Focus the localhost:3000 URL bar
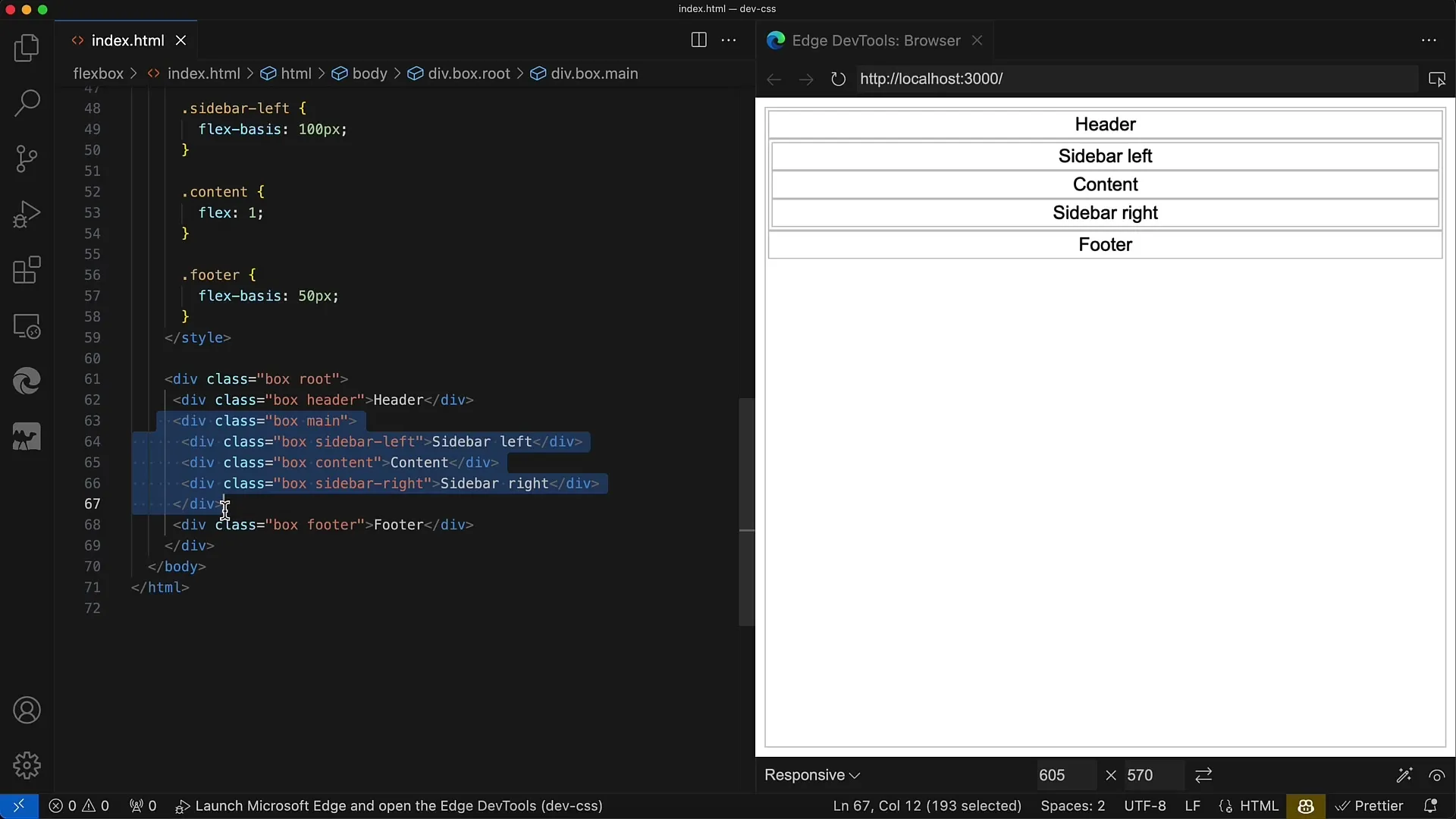 point(1136,79)
